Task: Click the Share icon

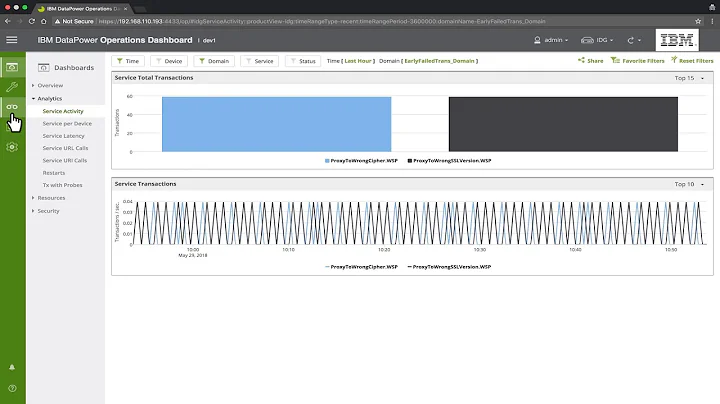Action: click(x=581, y=60)
